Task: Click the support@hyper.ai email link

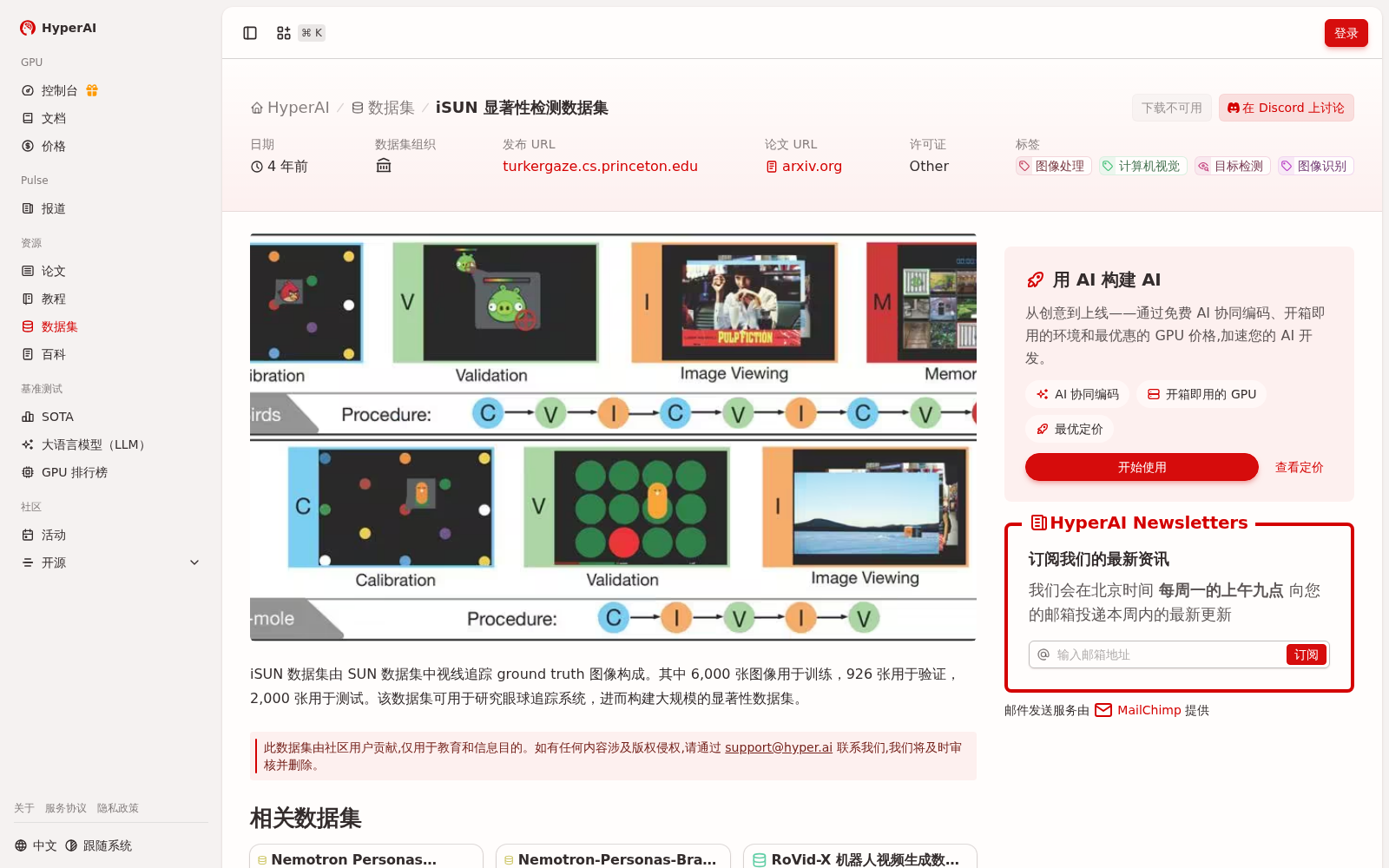Action: [x=779, y=747]
